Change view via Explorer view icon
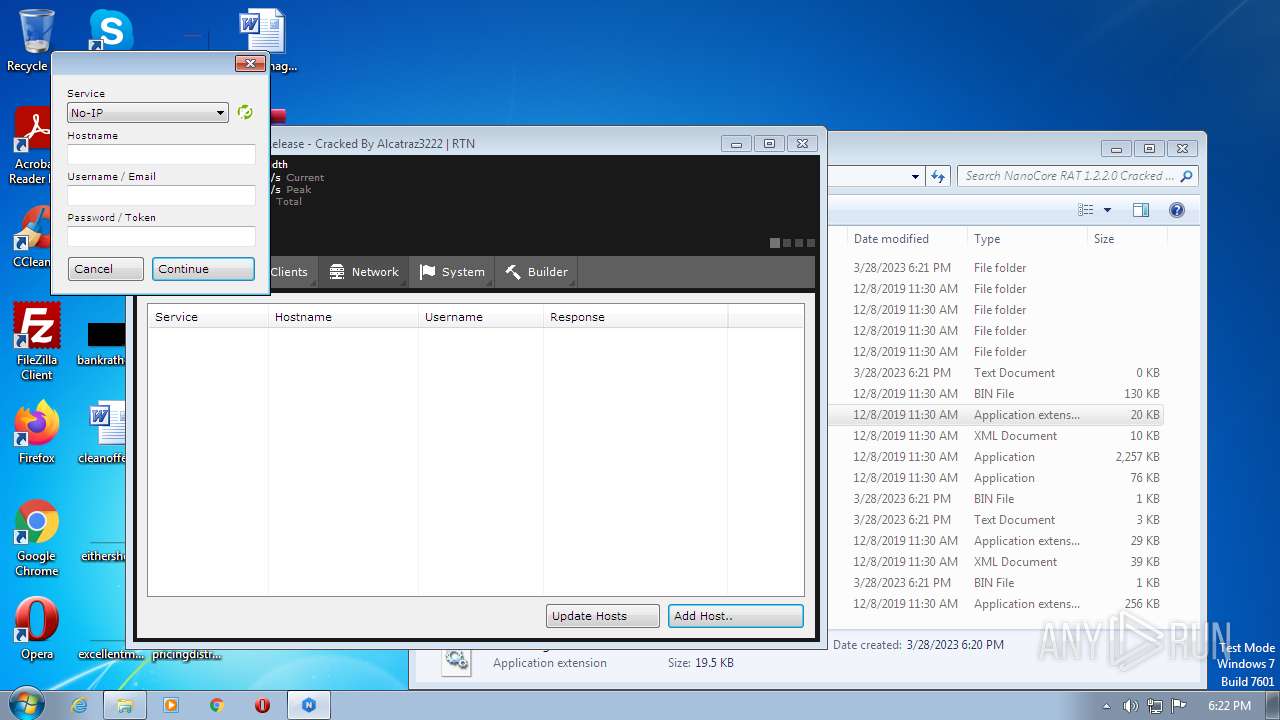This screenshot has height=720, width=1280. pyautogui.click(x=1086, y=210)
